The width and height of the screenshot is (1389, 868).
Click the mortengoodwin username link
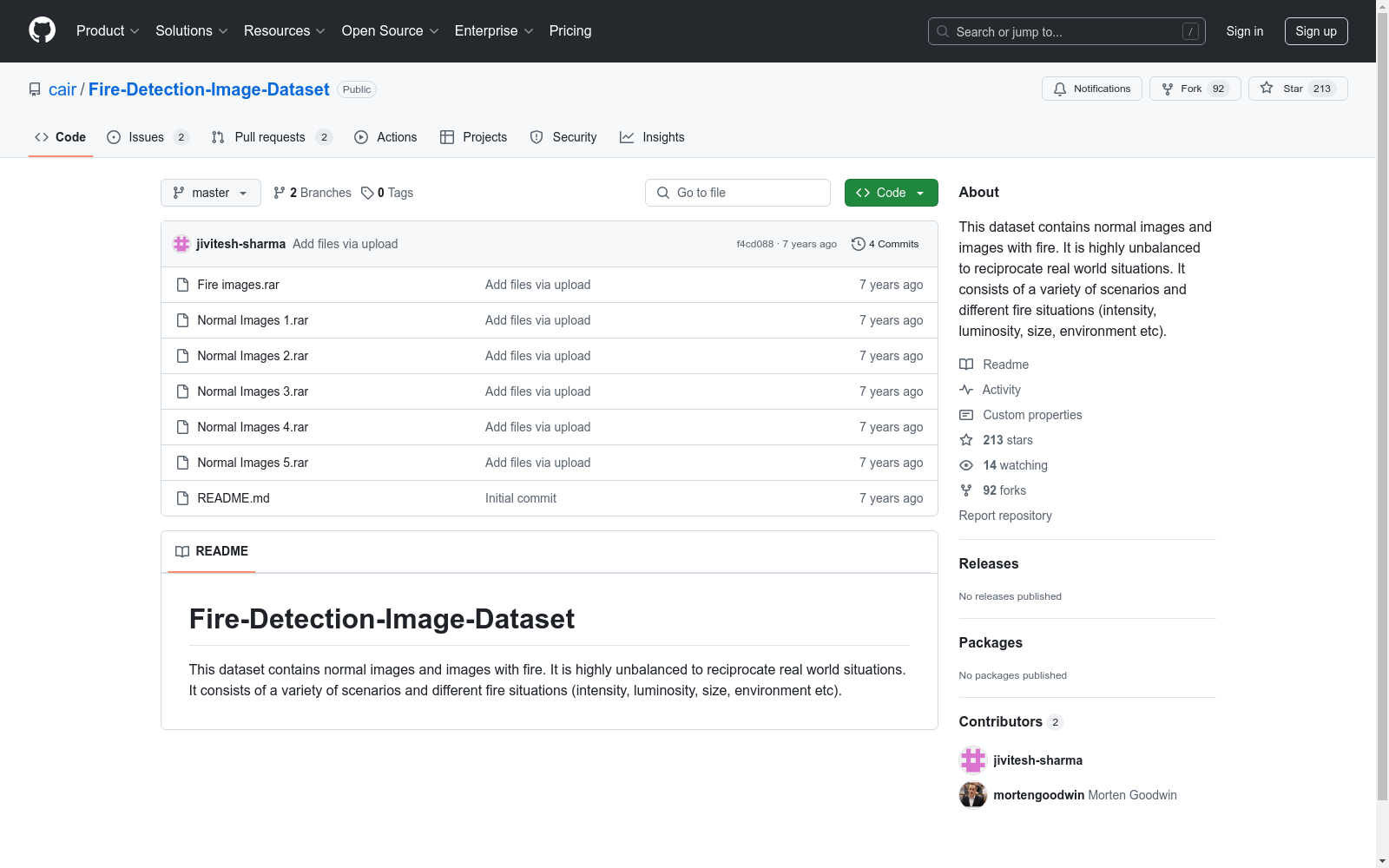[1039, 795]
